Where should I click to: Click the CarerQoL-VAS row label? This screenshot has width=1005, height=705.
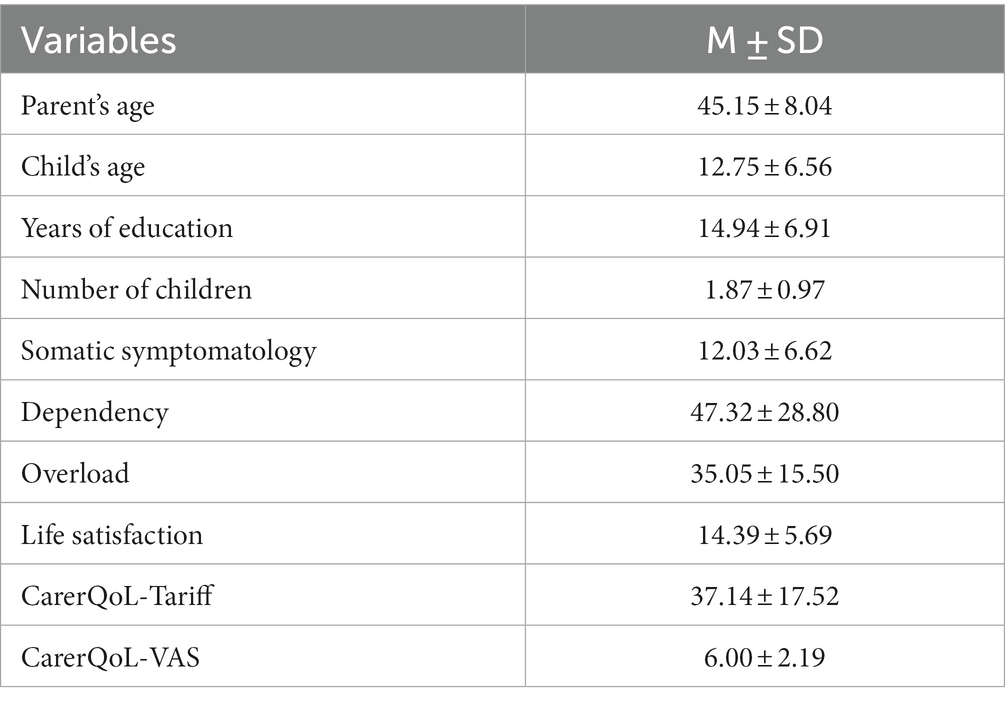(x=110, y=658)
